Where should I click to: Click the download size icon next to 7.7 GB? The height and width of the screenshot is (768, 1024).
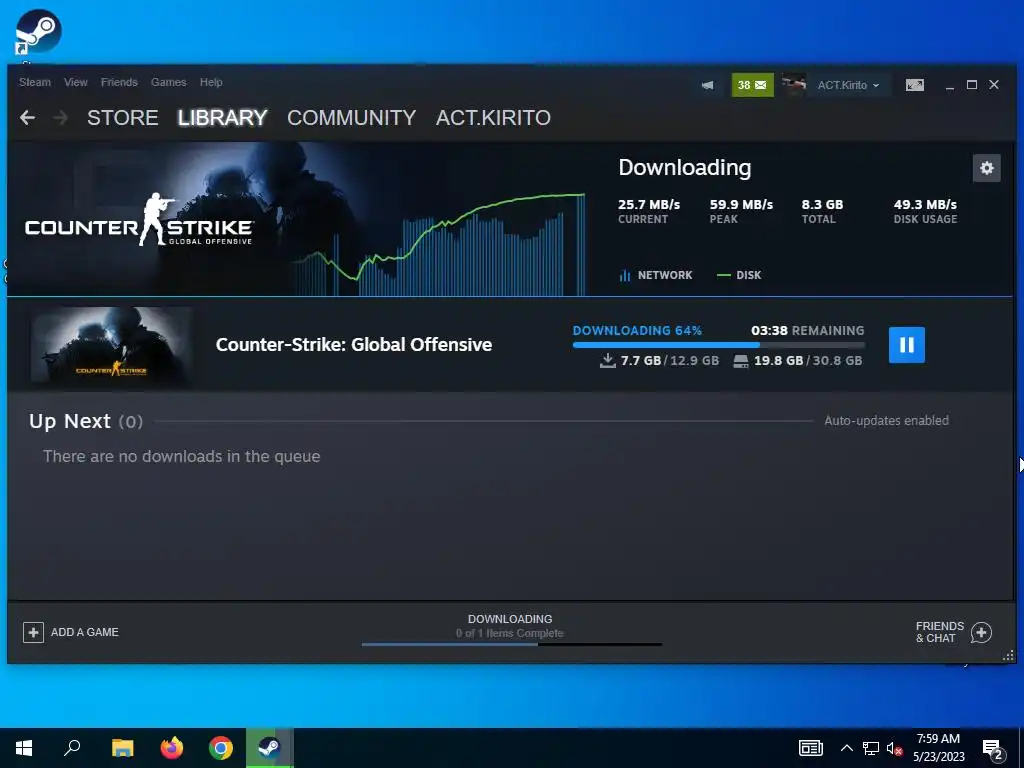[607, 360]
